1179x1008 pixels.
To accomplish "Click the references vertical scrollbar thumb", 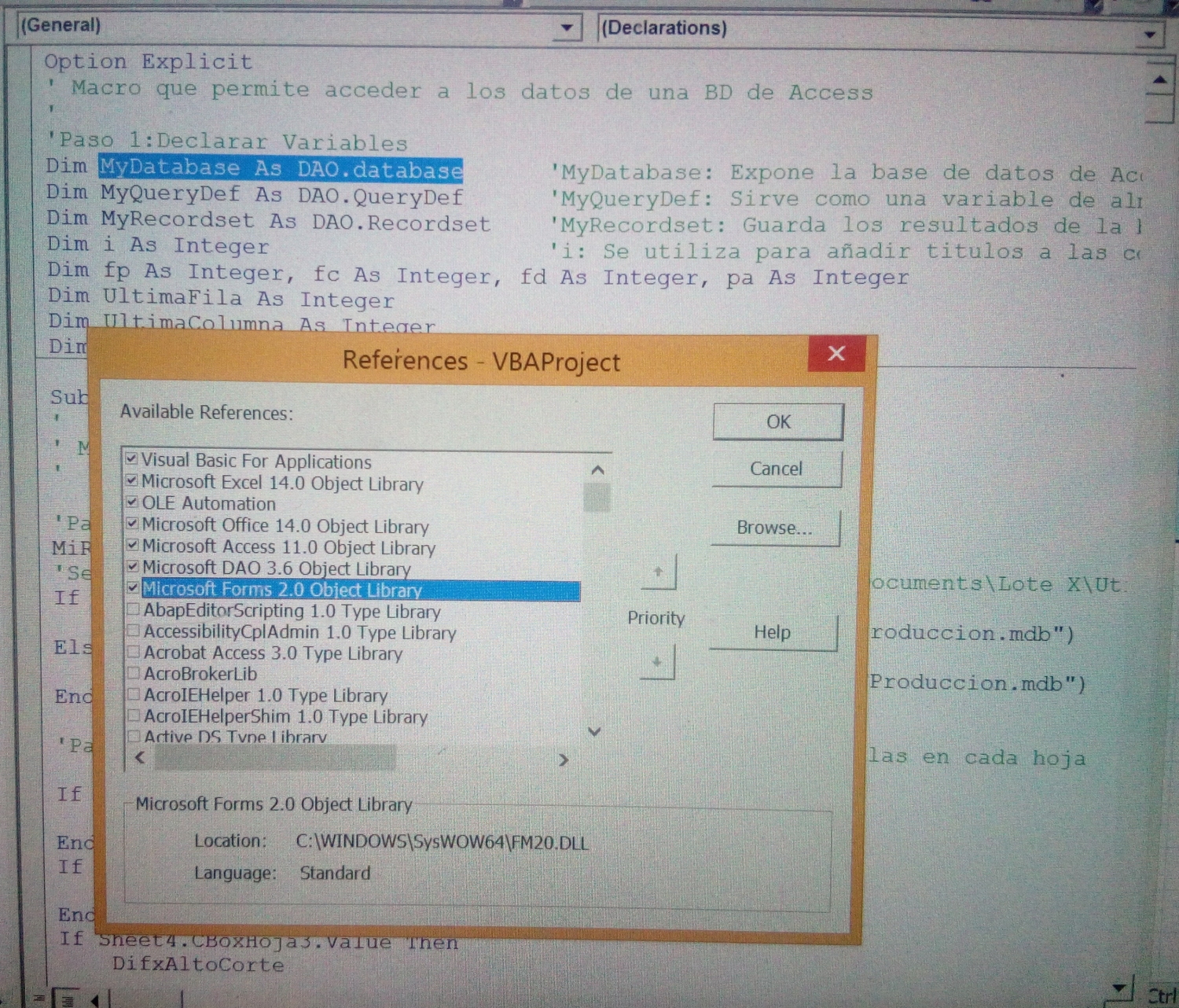I will 597,498.
